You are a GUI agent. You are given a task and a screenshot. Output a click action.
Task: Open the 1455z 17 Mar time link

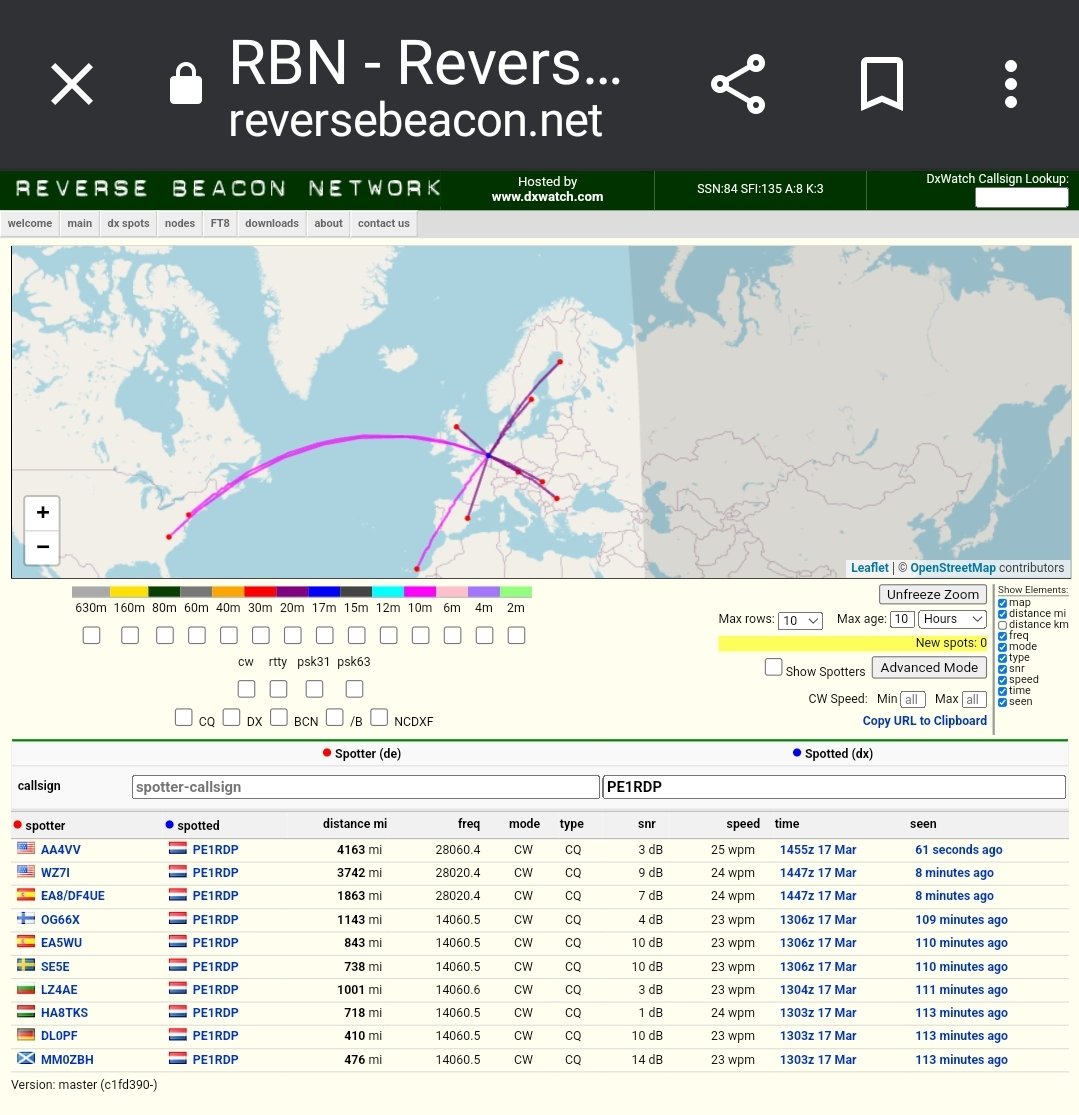(818, 849)
